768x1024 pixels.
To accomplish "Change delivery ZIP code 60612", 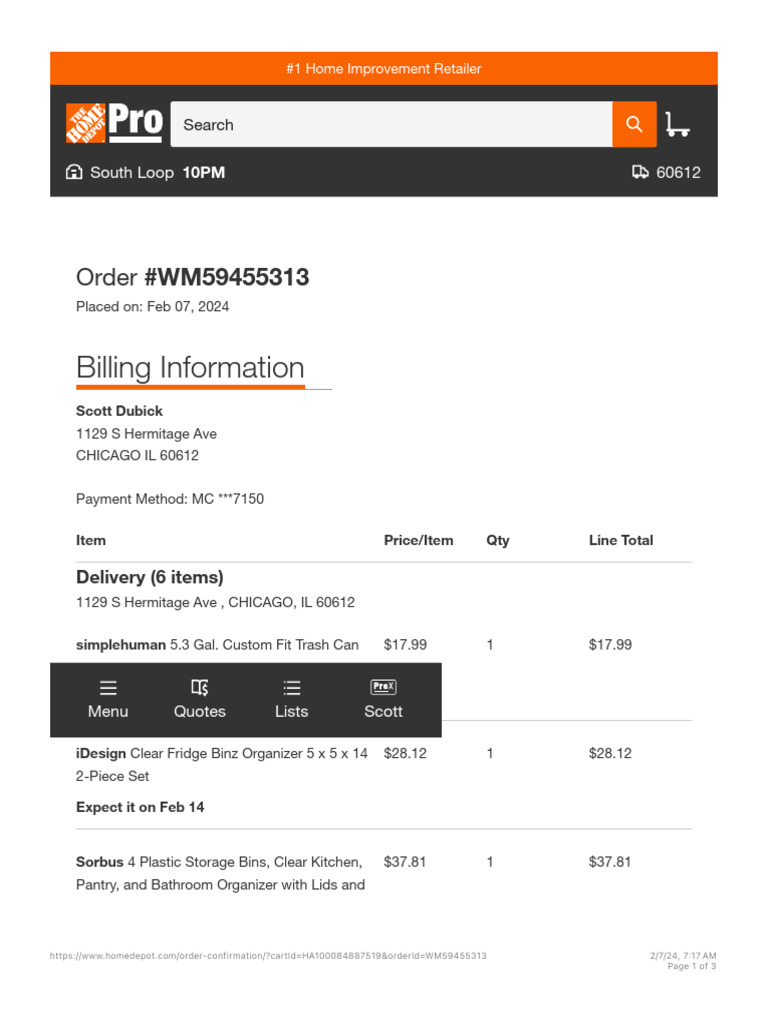I will (x=678, y=172).
